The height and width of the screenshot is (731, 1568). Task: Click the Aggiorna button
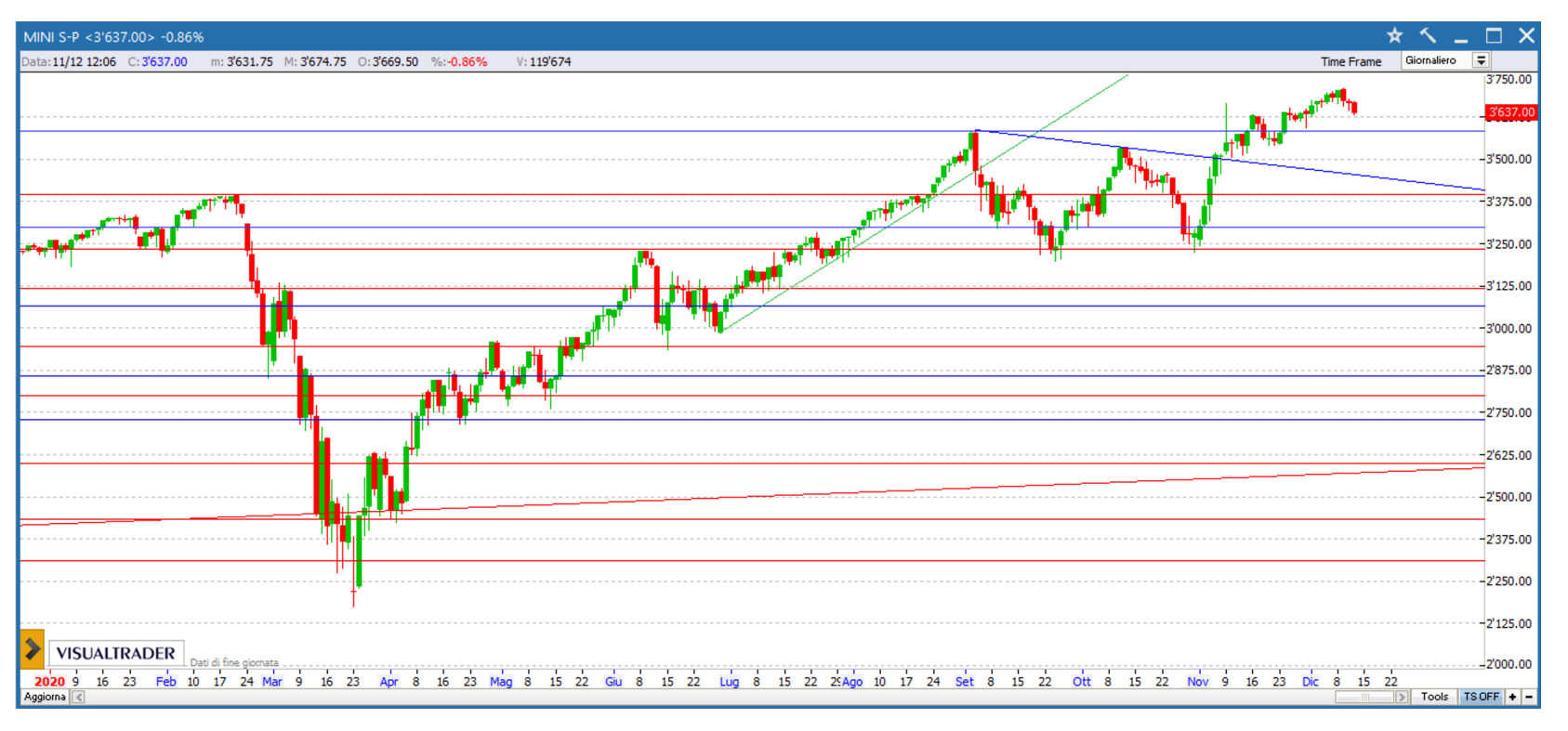point(45,697)
